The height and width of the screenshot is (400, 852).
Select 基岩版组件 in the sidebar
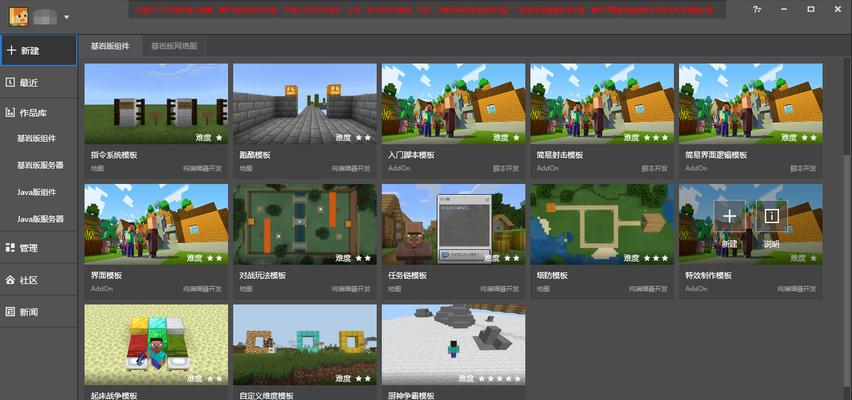tap(36, 139)
